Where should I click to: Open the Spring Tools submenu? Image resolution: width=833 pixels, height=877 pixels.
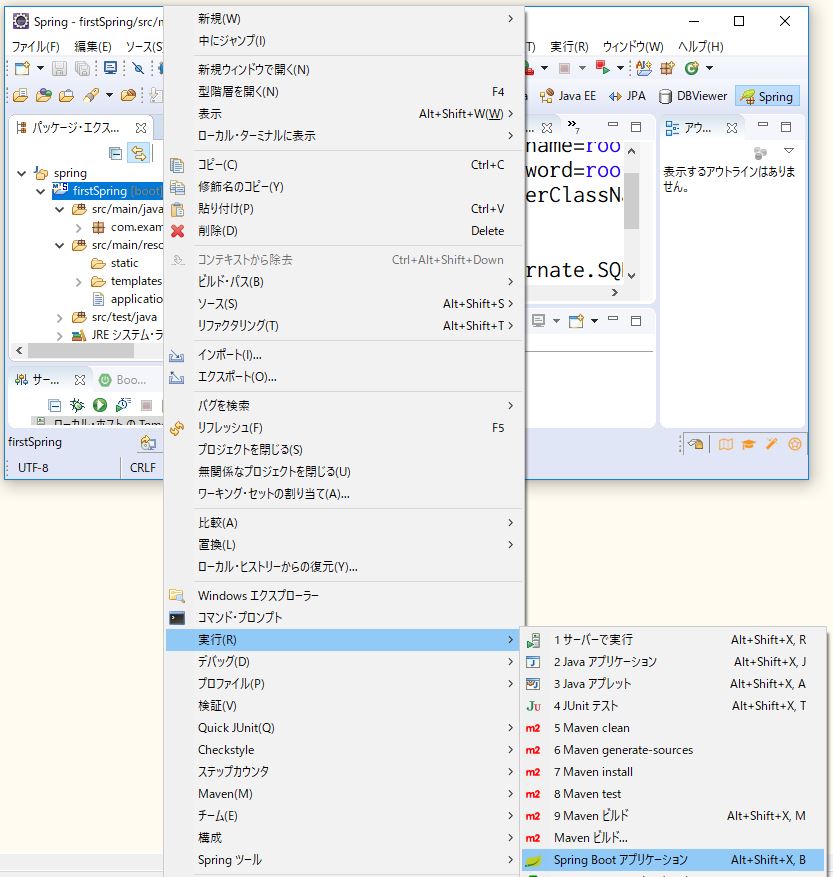pyautogui.click(x=344, y=860)
